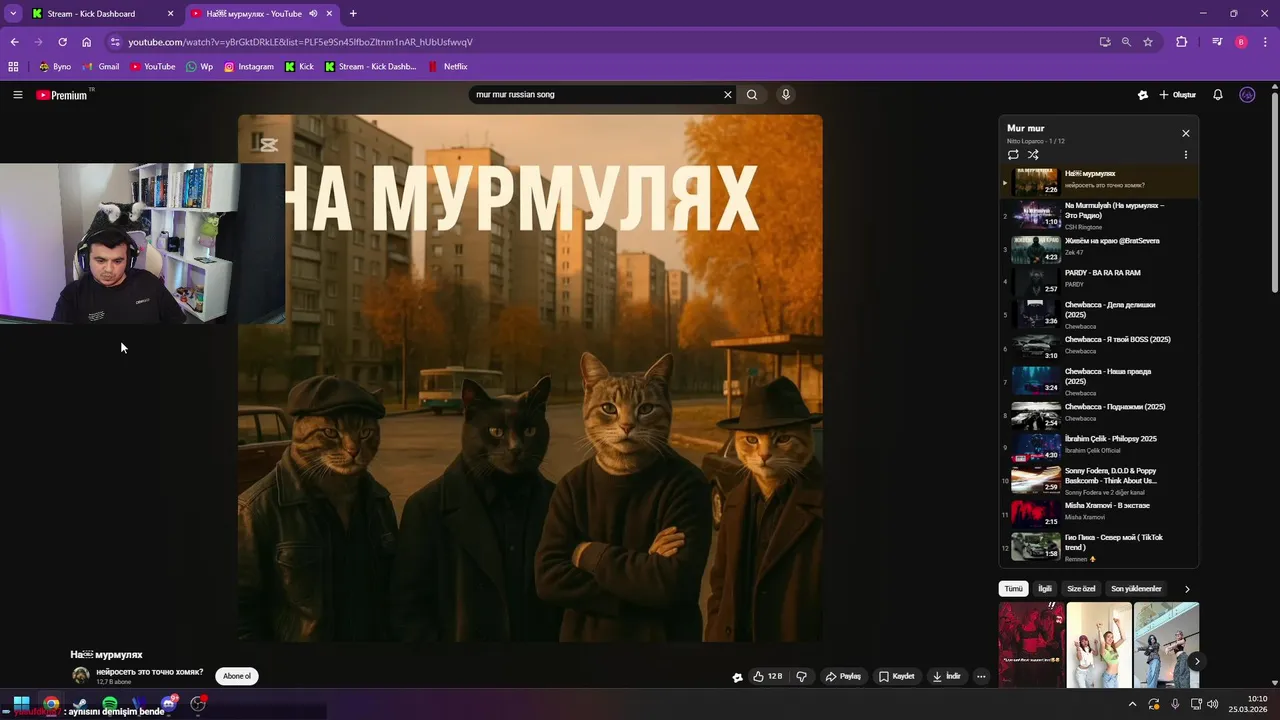Select the İlgili filter chip
1280x720 pixels.
[1045, 589]
